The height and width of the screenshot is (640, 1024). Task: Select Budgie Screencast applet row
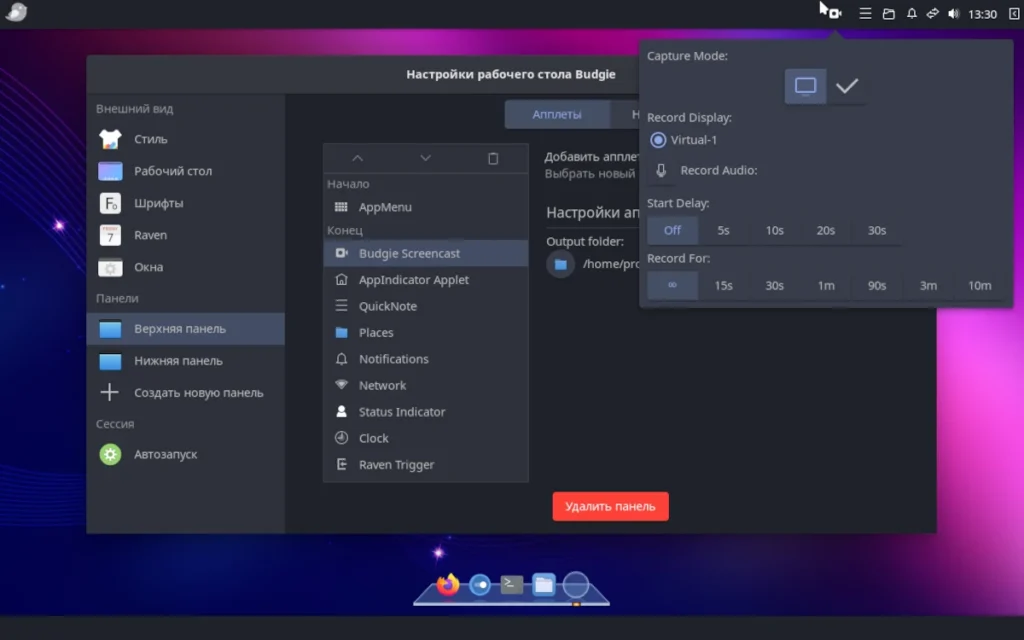426,253
